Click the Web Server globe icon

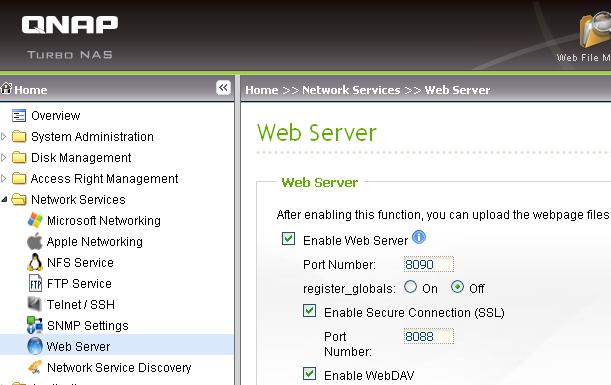pyautogui.click(x=35, y=346)
